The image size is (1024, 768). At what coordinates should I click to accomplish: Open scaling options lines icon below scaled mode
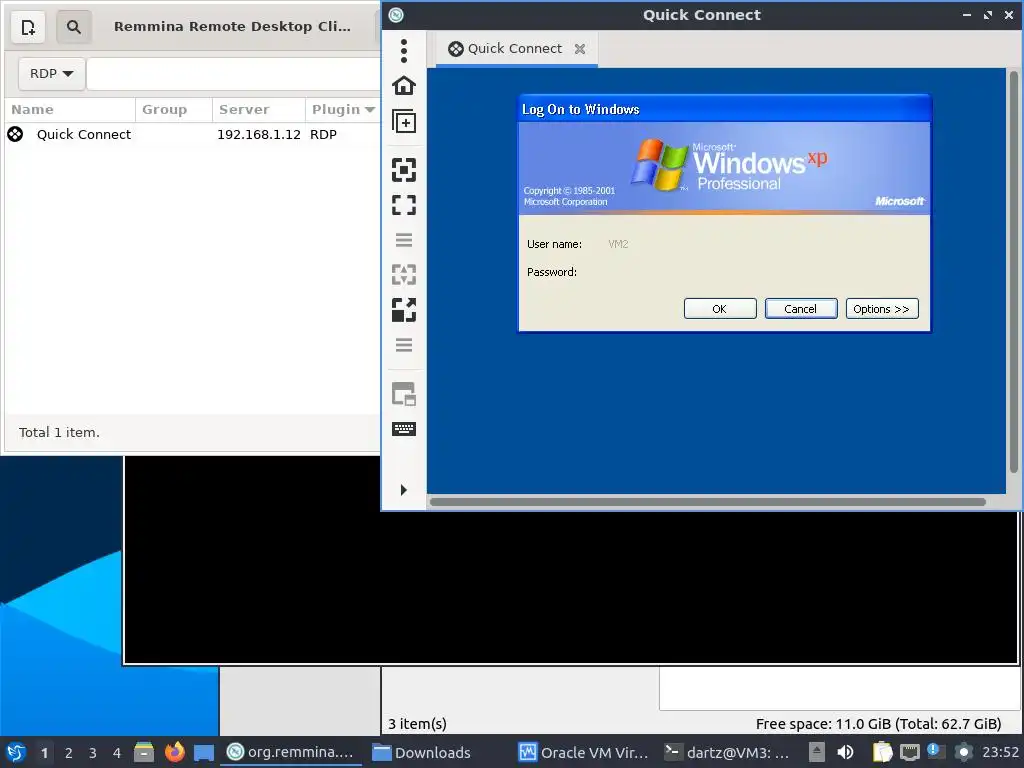click(404, 345)
